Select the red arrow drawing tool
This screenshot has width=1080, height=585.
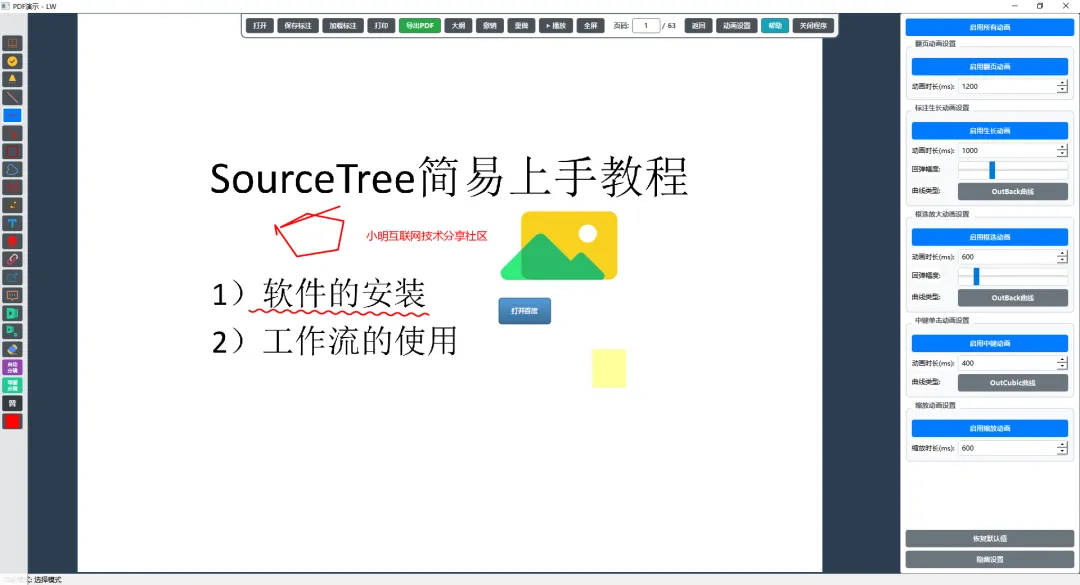pos(12,134)
